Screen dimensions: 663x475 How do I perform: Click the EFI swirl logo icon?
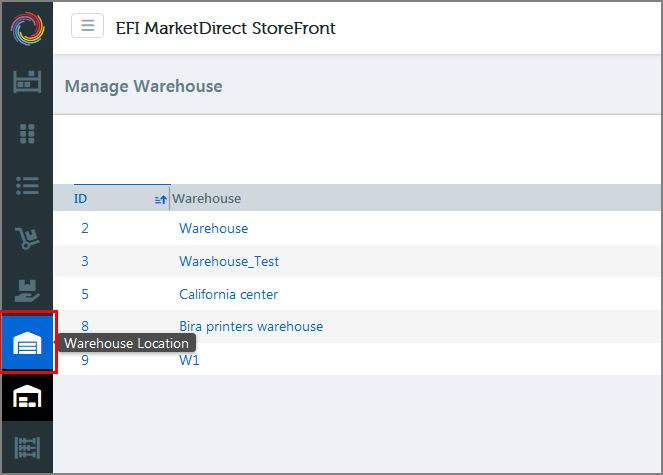pos(27,28)
